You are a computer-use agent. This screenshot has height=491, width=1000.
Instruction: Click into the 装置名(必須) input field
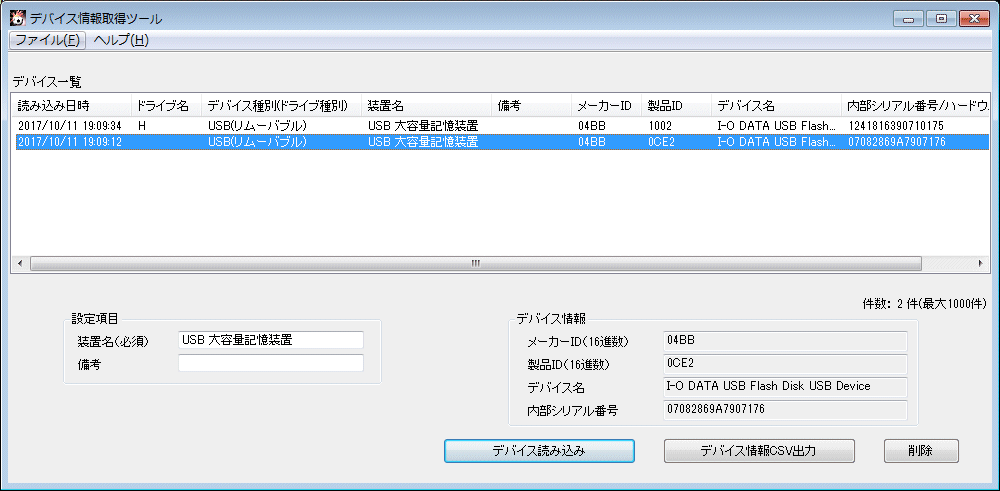(x=271, y=340)
